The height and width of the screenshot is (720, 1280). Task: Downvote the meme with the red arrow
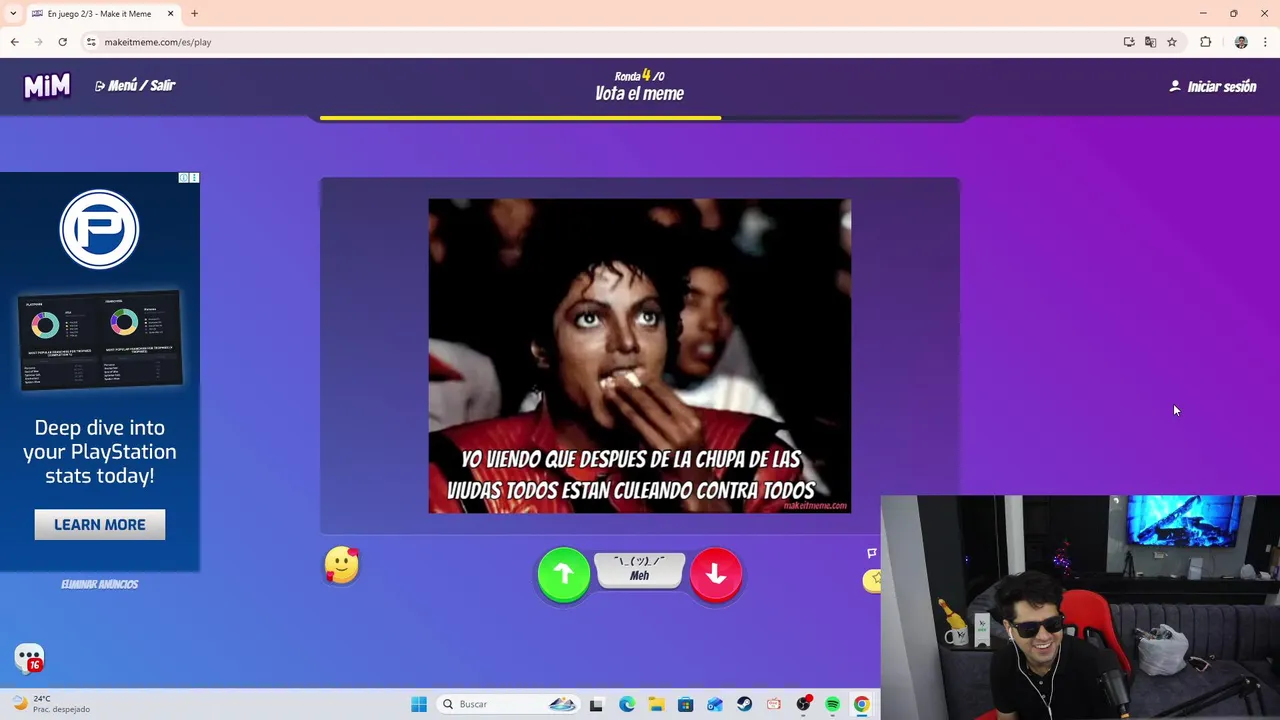(716, 574)
